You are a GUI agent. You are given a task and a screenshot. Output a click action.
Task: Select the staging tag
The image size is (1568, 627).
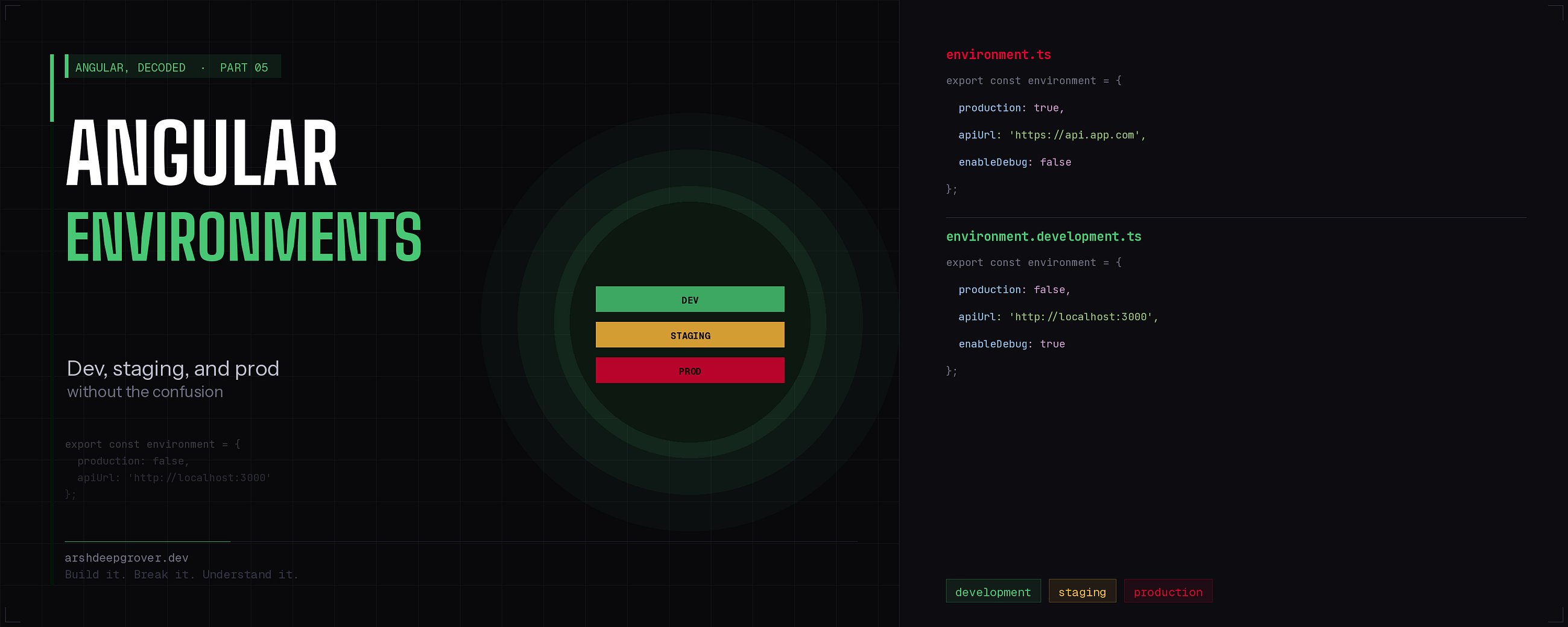[1082, 591]
